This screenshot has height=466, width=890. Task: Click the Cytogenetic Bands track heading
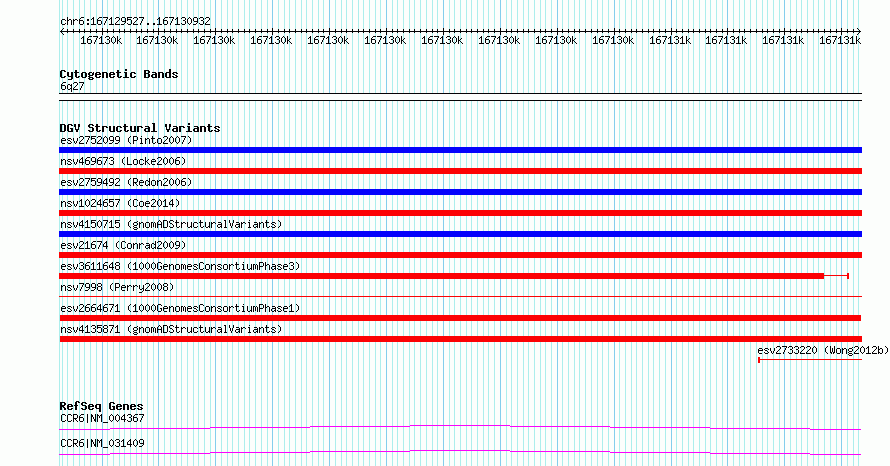click(x=119, y=74)
